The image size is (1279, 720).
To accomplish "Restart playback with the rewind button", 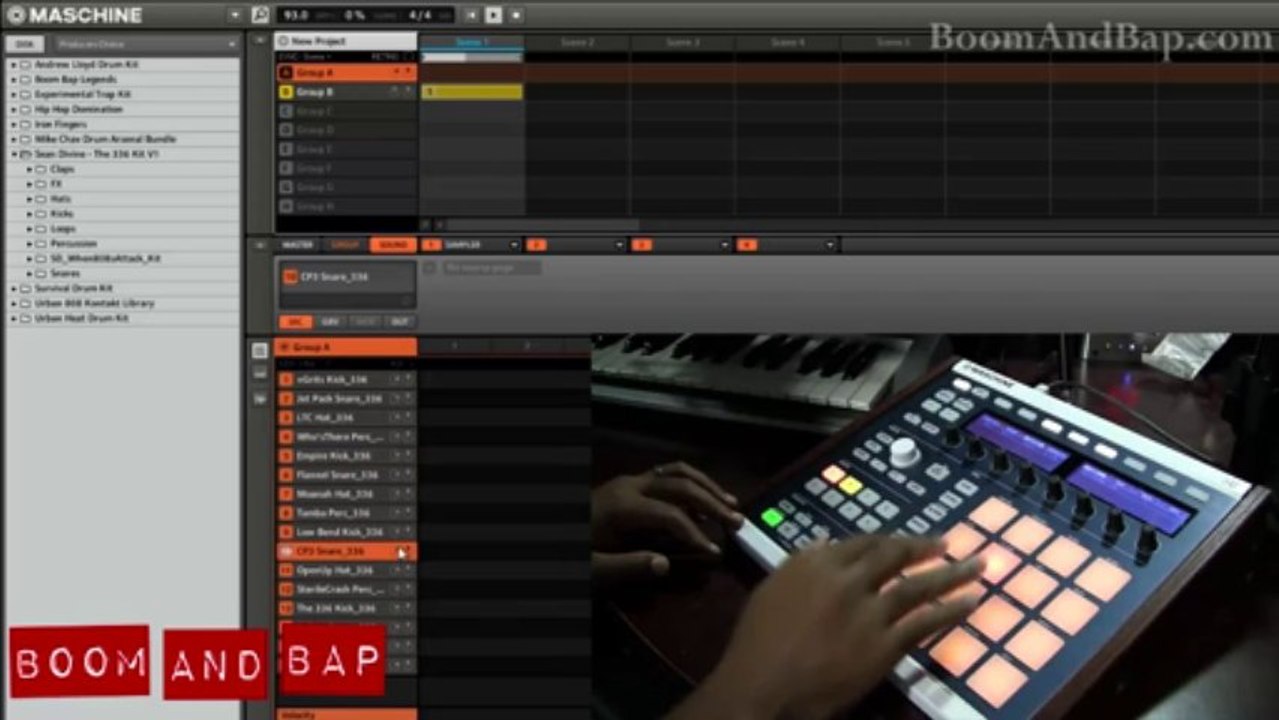I will (471, 15).
